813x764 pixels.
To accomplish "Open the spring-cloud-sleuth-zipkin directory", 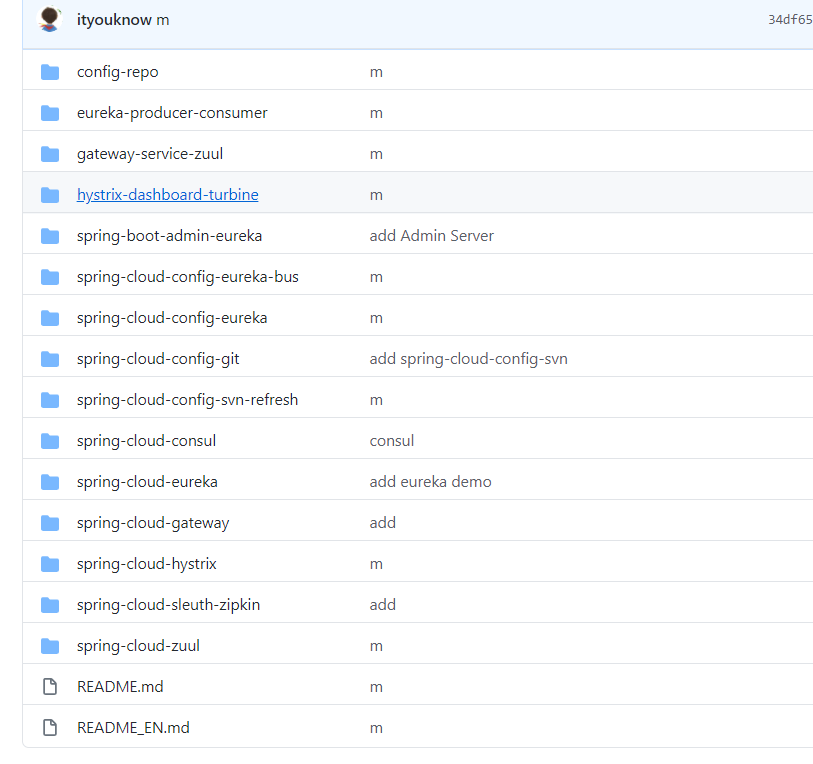I will [x=169, y=605].
